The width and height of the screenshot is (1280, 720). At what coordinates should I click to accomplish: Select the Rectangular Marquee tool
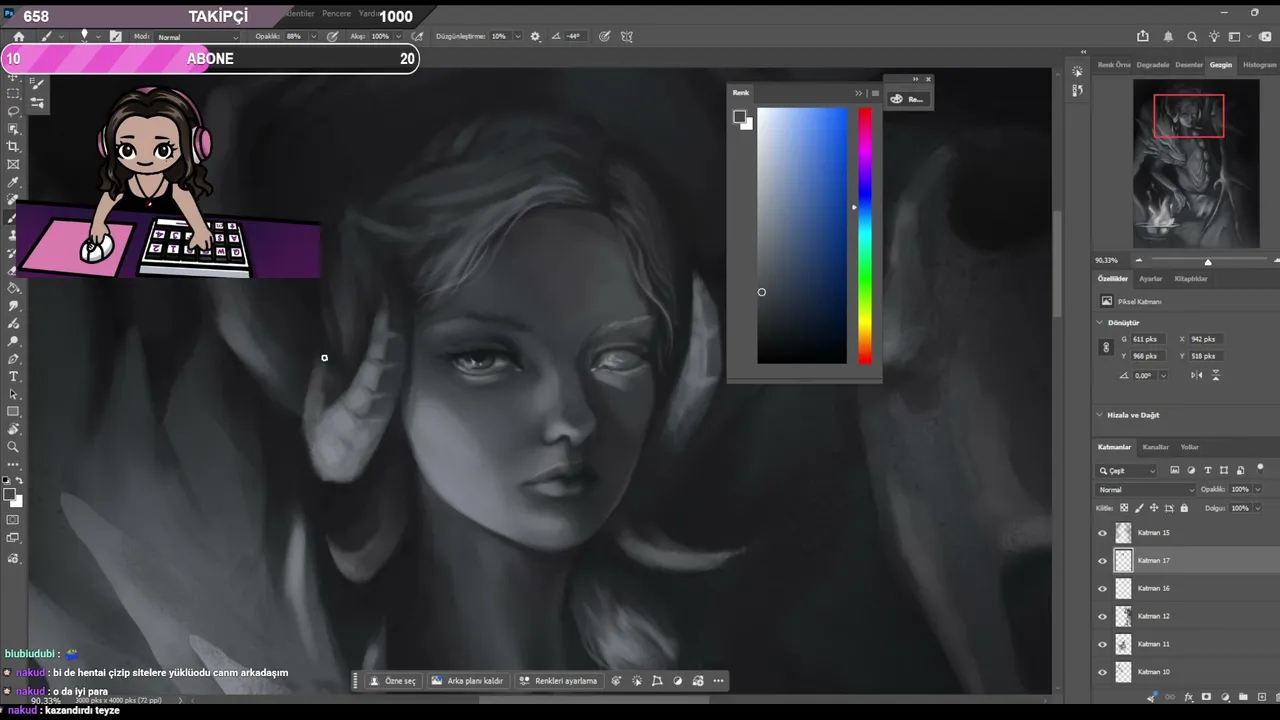[14, 93]
